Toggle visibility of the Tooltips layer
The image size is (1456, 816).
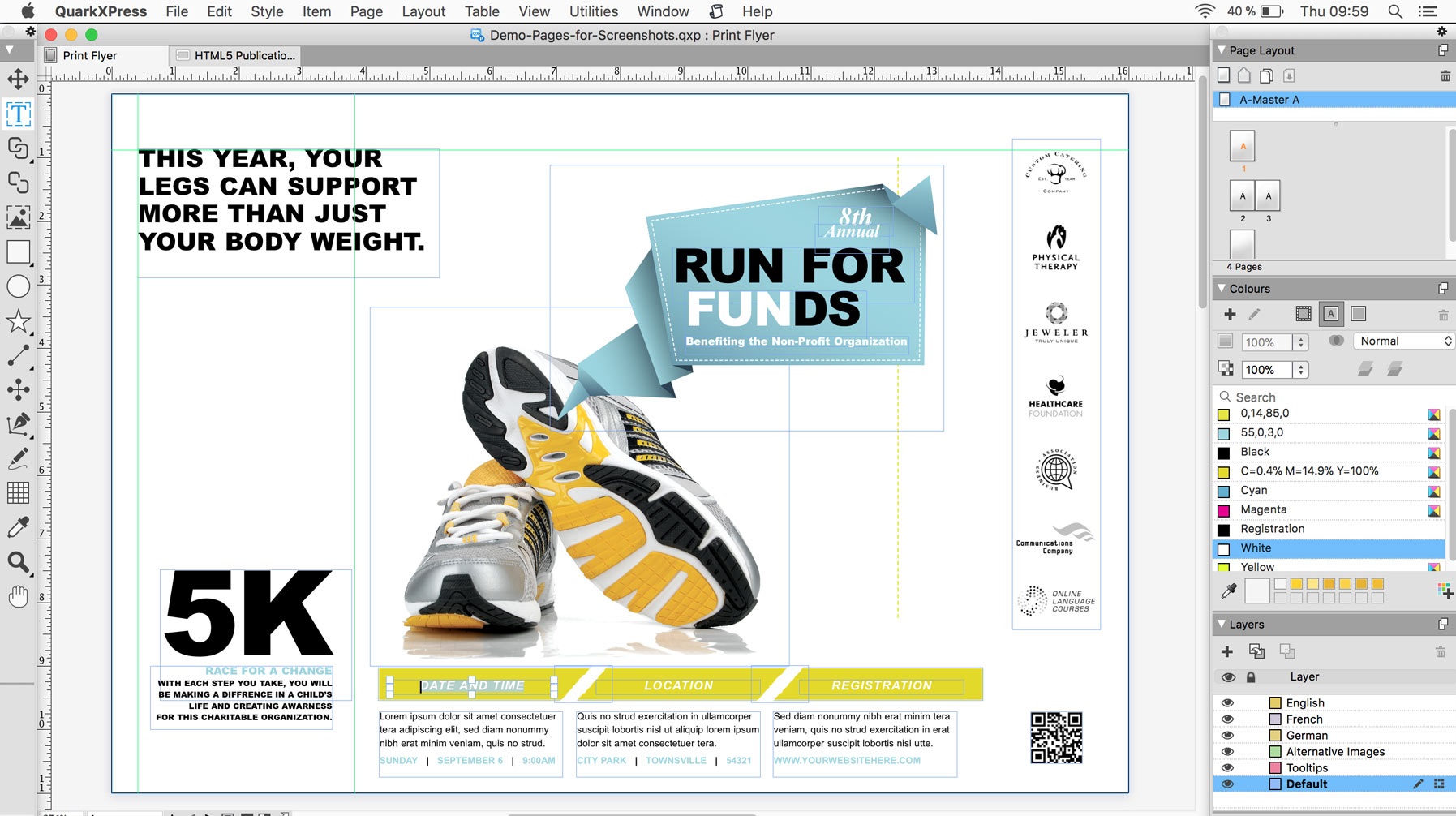pos(1227,768)
